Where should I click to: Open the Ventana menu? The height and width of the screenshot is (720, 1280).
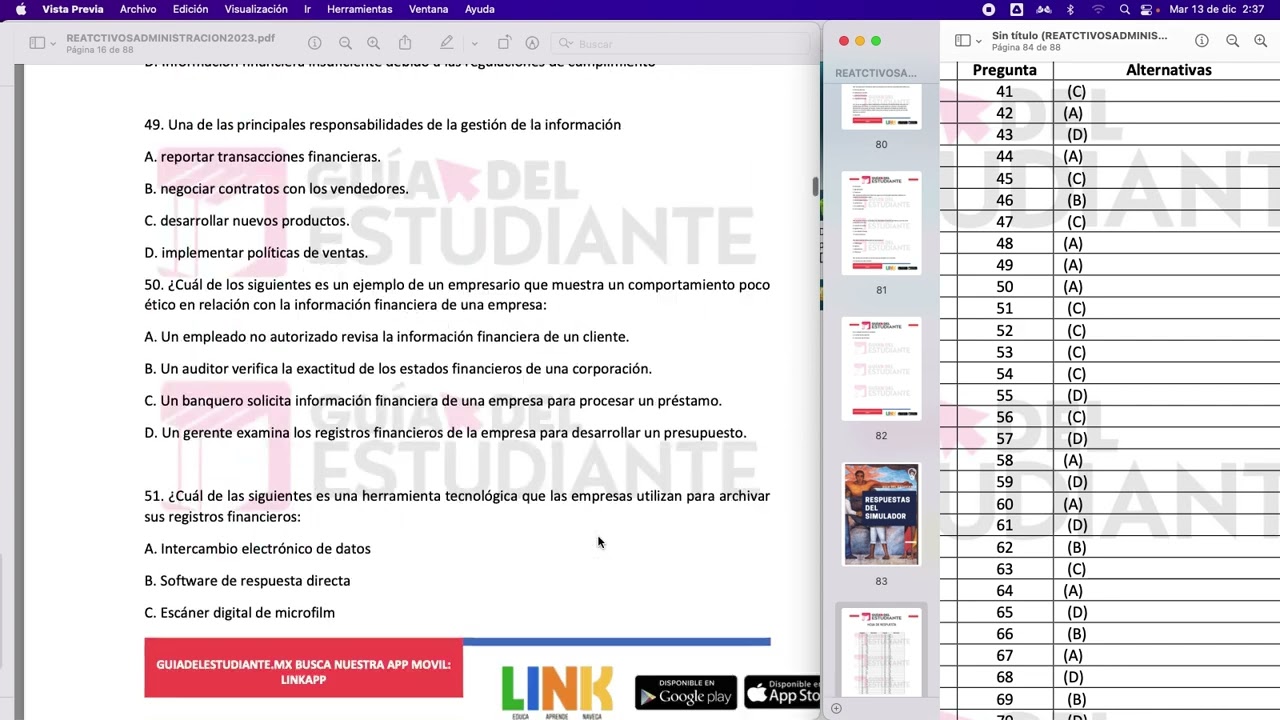(428, 9)
